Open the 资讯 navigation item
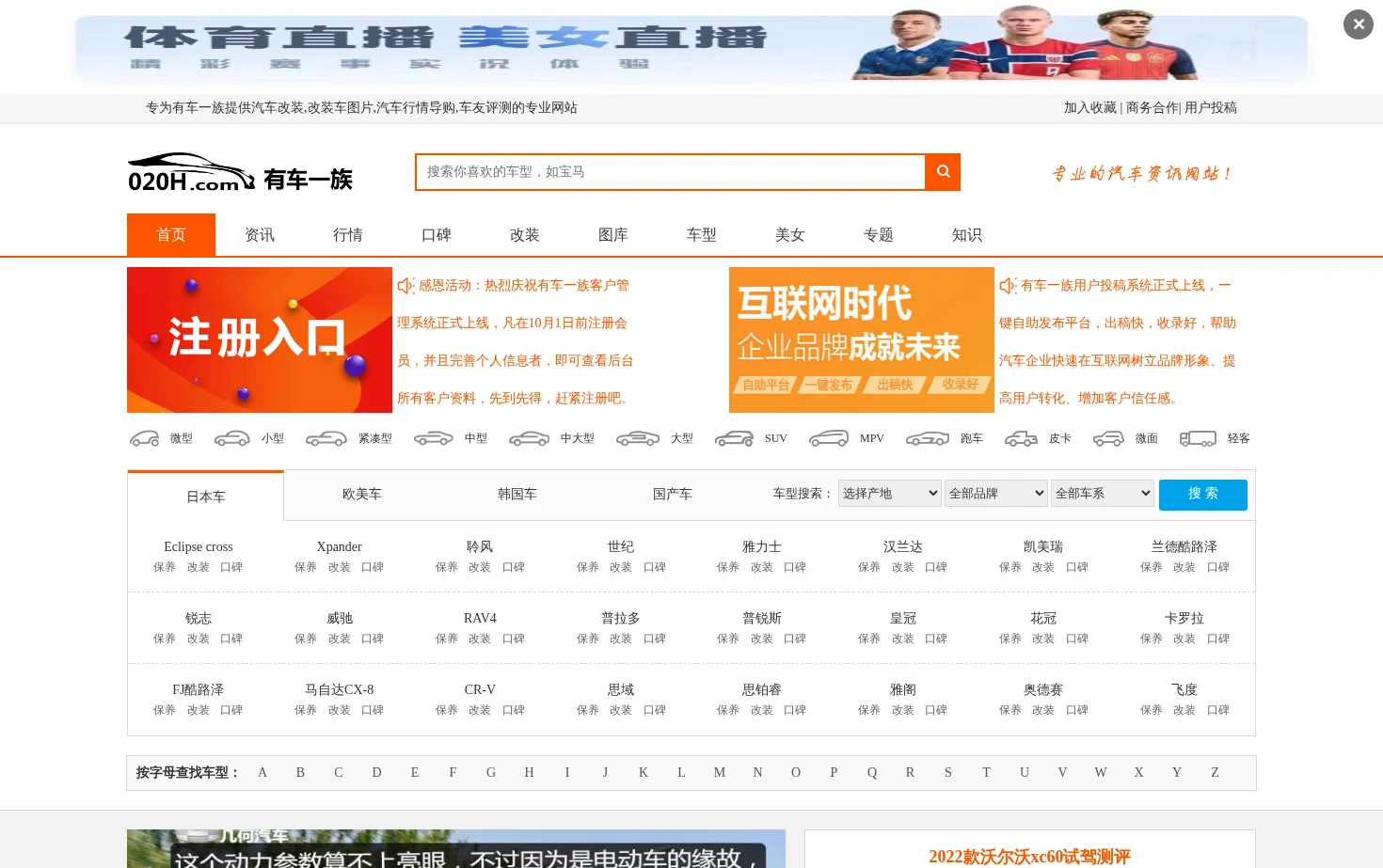This screenshot has height=868, width=1383. click(260, 235)
